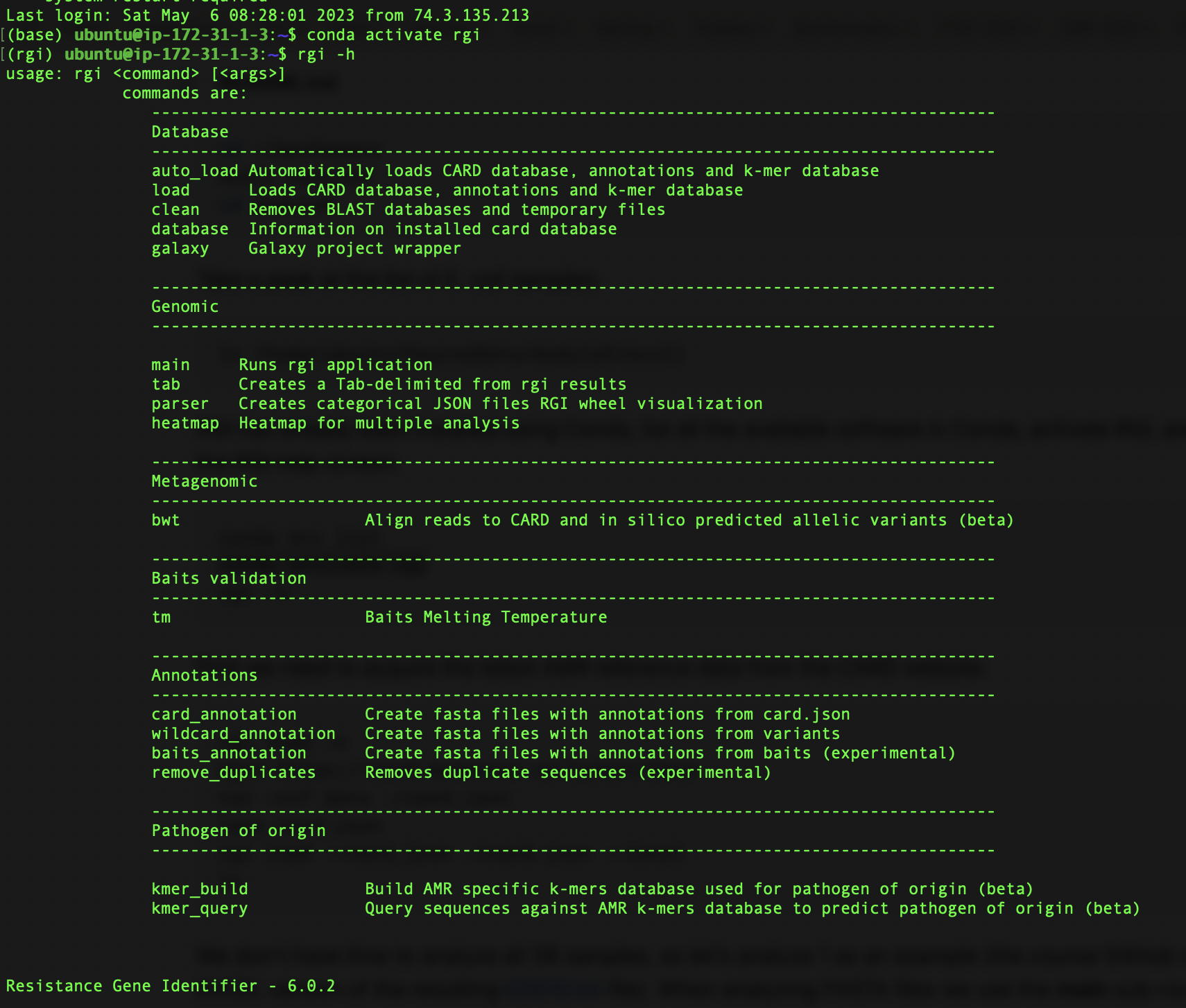Click the 'Metagenomic' section heading
The height and width of the screenshot is (1008, 1186).
(x=205, y=481)
